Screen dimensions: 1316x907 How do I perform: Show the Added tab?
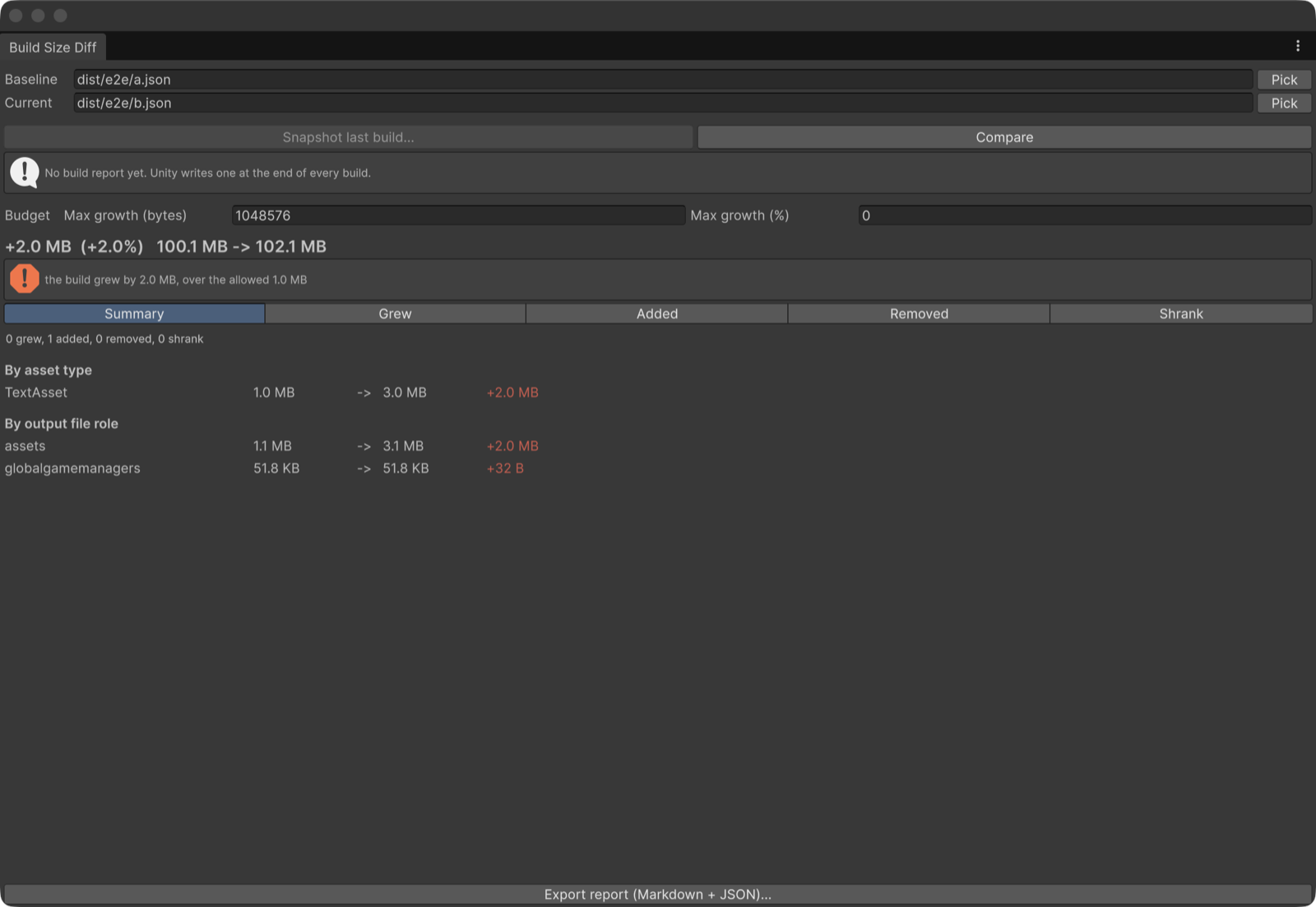click(x=657, y=313)
